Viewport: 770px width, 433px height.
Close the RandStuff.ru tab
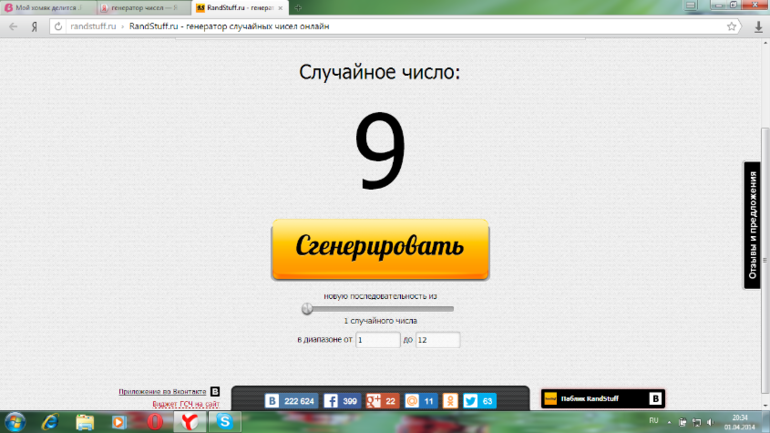[x=280, y=8]
